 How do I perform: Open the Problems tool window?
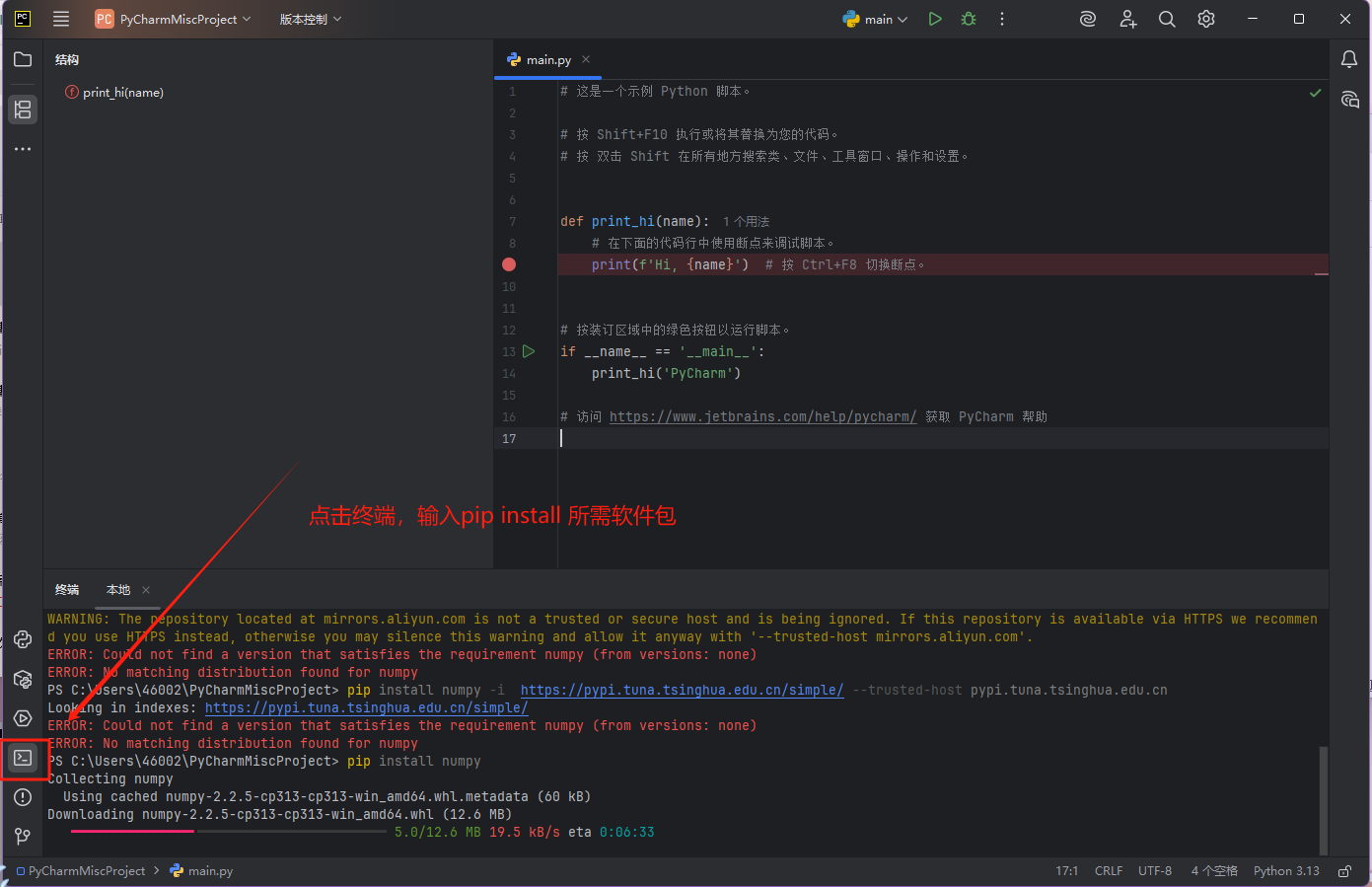coord(23,797)
